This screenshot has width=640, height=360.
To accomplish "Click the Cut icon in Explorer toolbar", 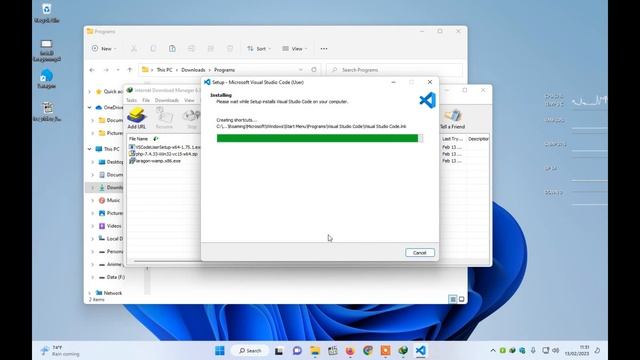I will point(134,49).
